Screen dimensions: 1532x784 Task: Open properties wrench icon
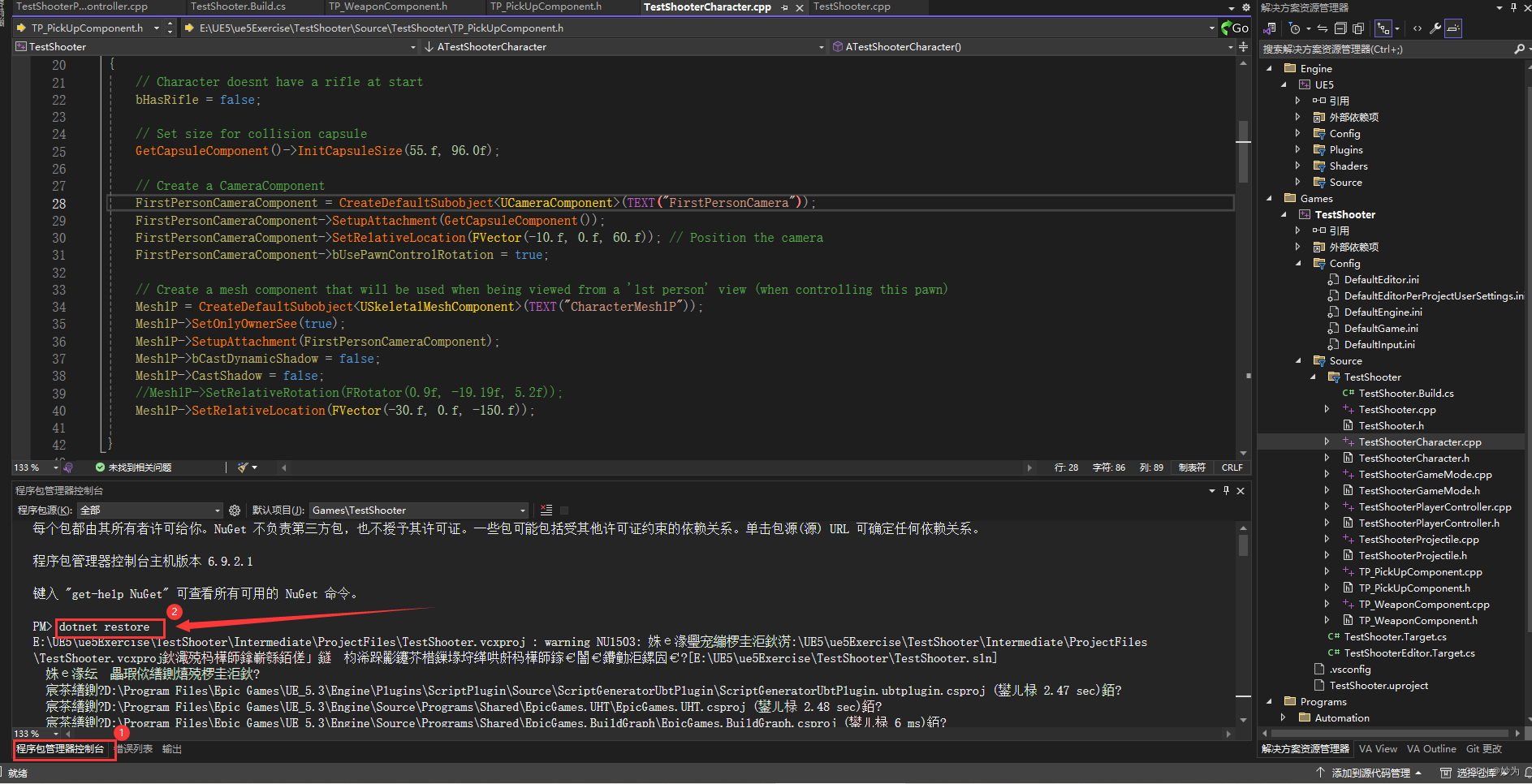1435,28
